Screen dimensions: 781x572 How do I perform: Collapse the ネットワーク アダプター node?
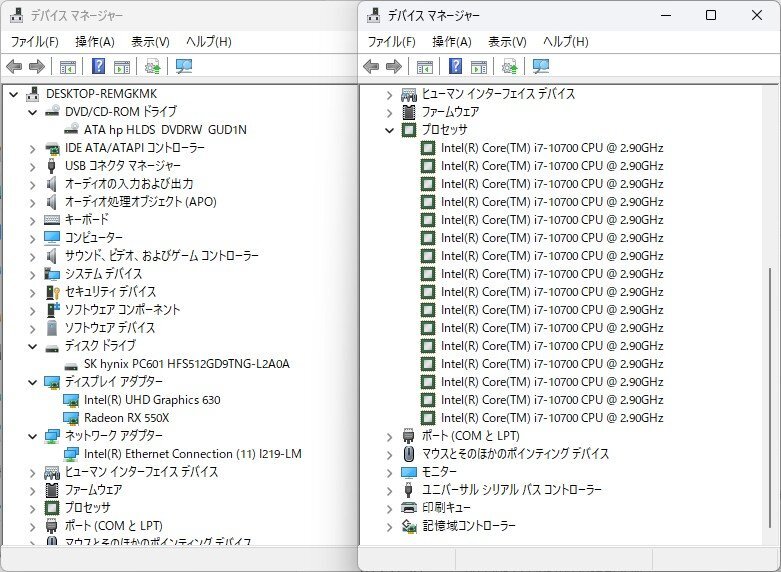[33, 436]
